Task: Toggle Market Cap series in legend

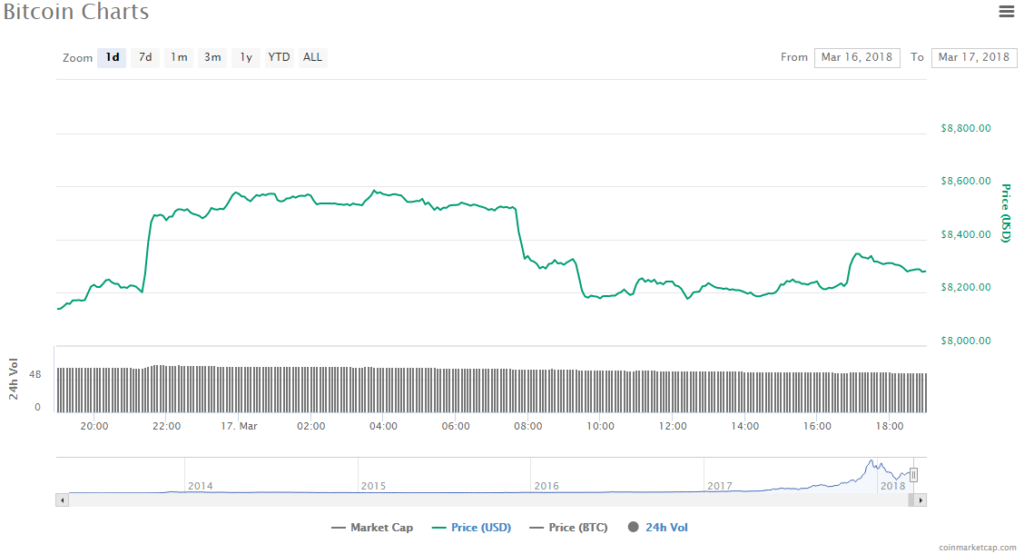Action: 374,527
